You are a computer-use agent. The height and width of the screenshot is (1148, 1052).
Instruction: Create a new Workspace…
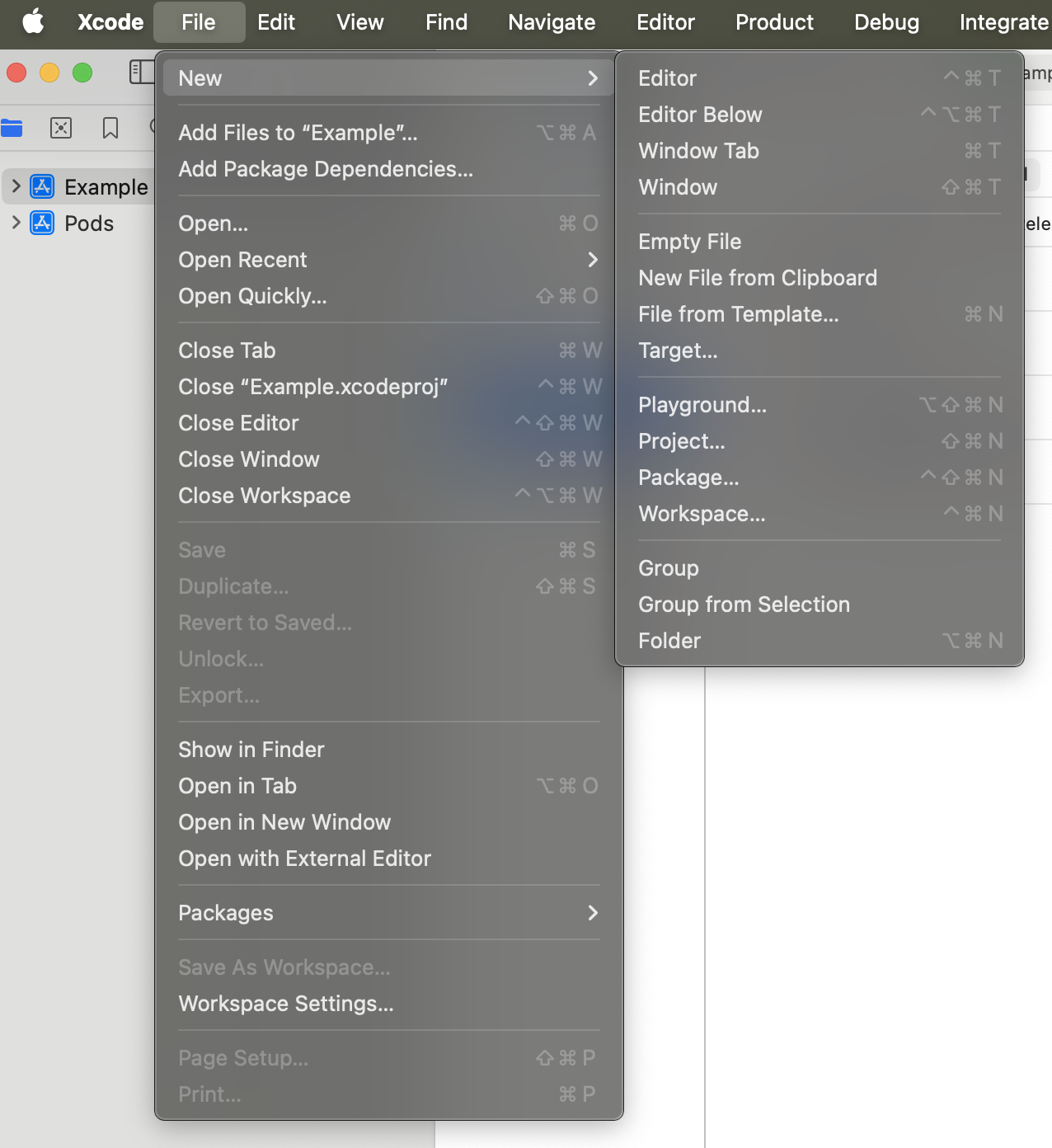click(820, 514)
